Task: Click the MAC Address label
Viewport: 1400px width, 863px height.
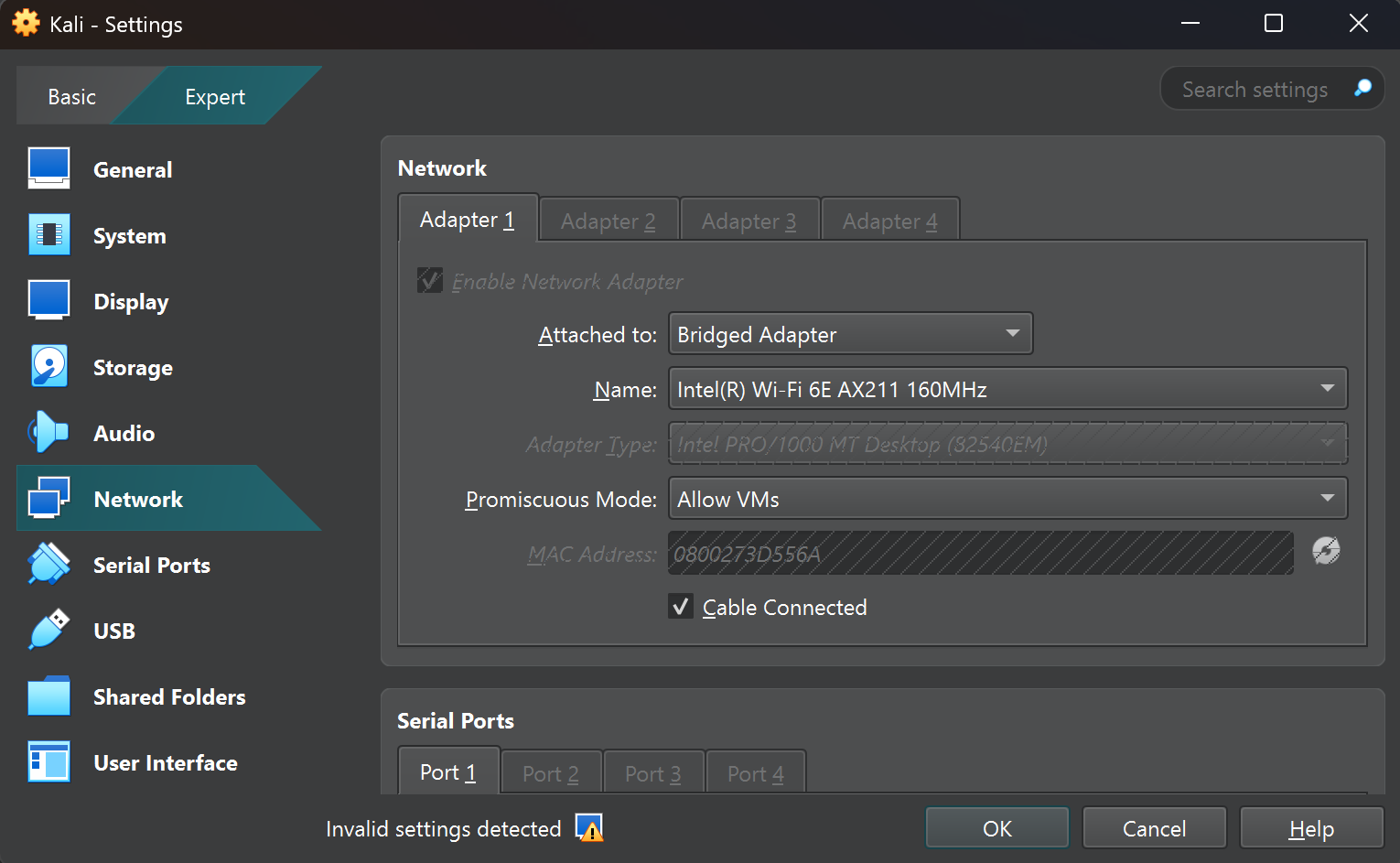Action: (592, 555)
